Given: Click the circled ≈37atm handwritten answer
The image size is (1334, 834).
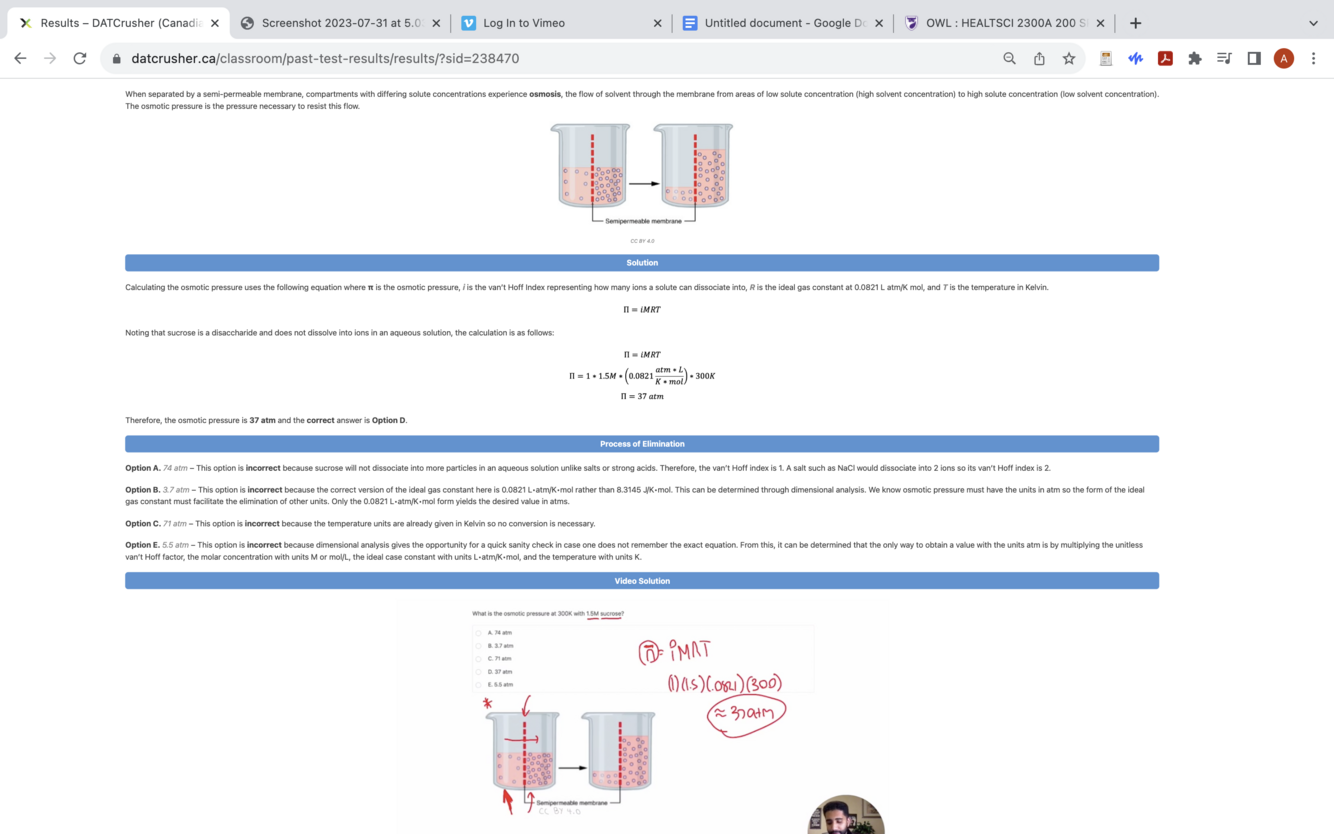Looking at the screenshot, I should coord(746,714).
